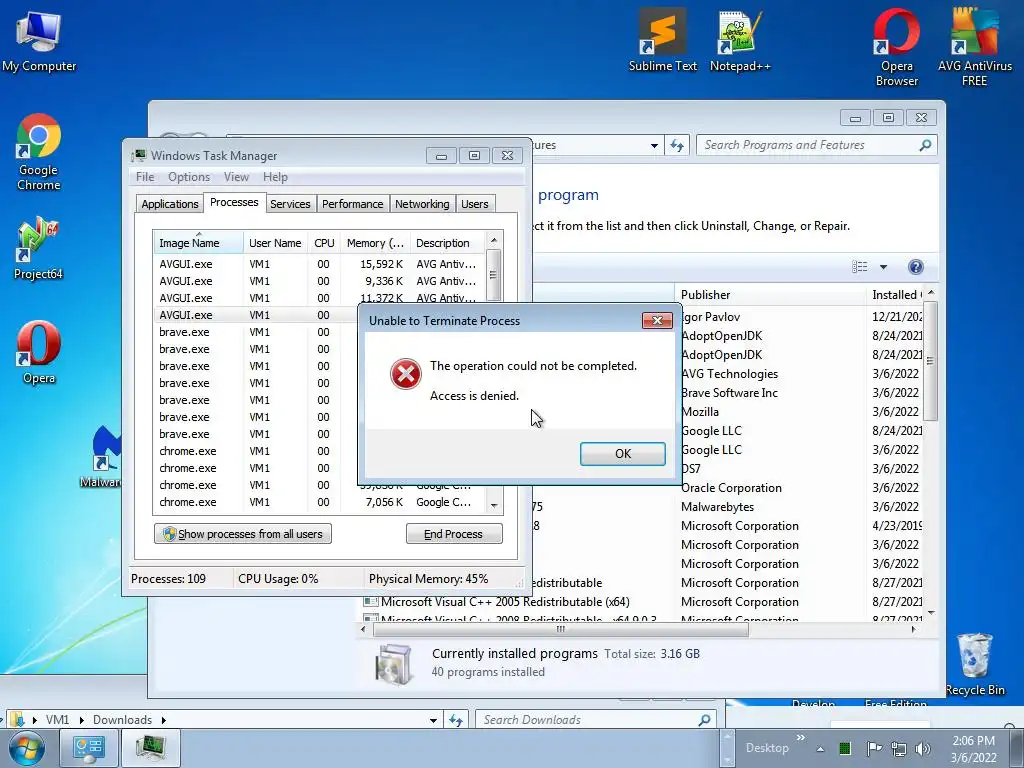The height and width of the screenshot is (768, 1024).
Task: Expand the view options dropdown arrow
Action: click(884, 266)
